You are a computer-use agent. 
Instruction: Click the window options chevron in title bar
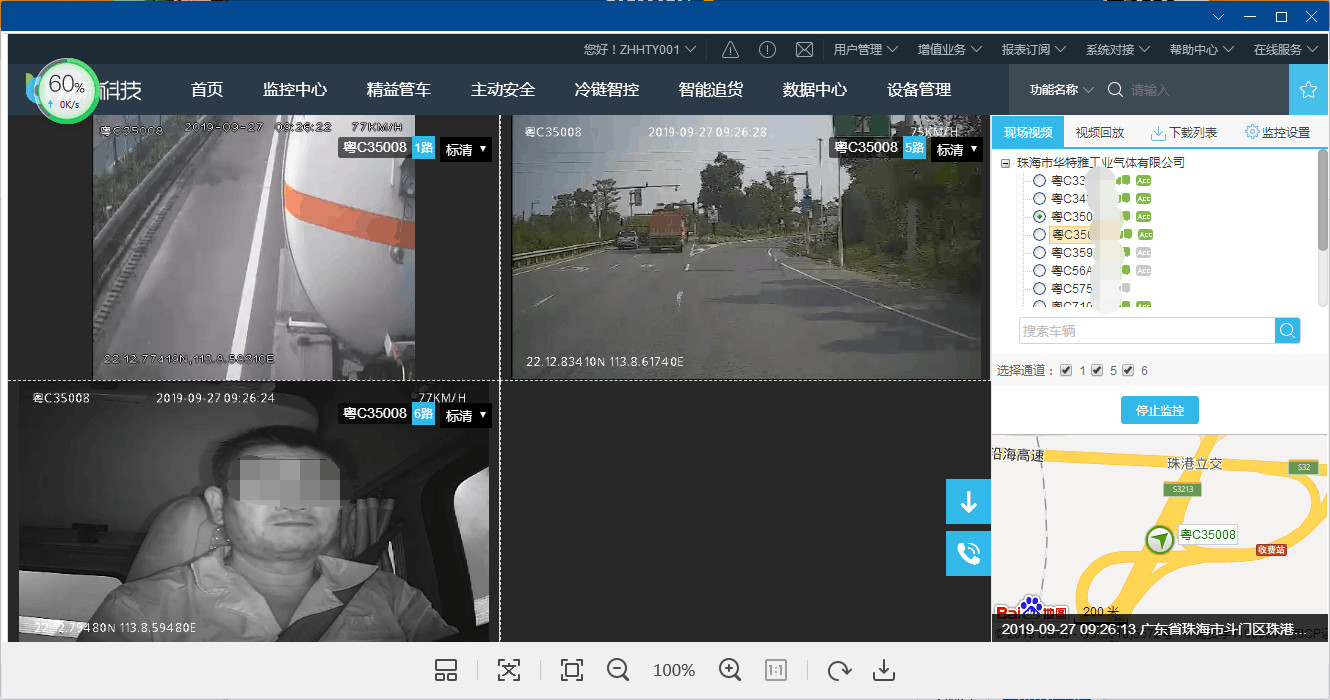tap(1218, 17)
